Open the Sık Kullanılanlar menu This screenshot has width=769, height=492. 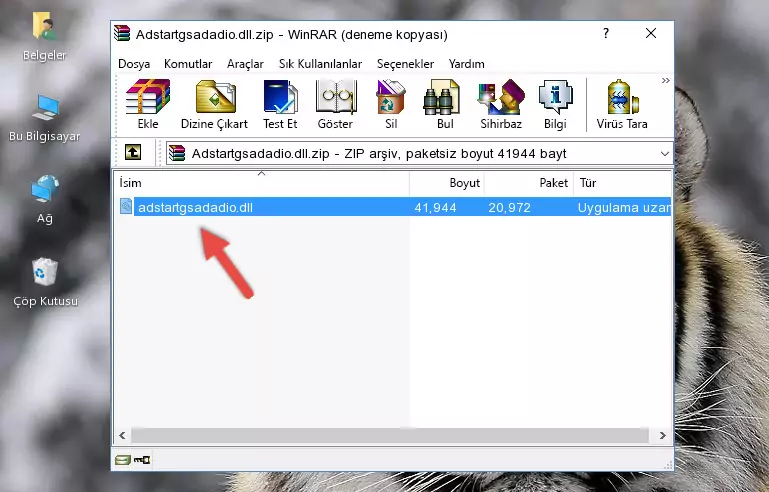(320, 64)
